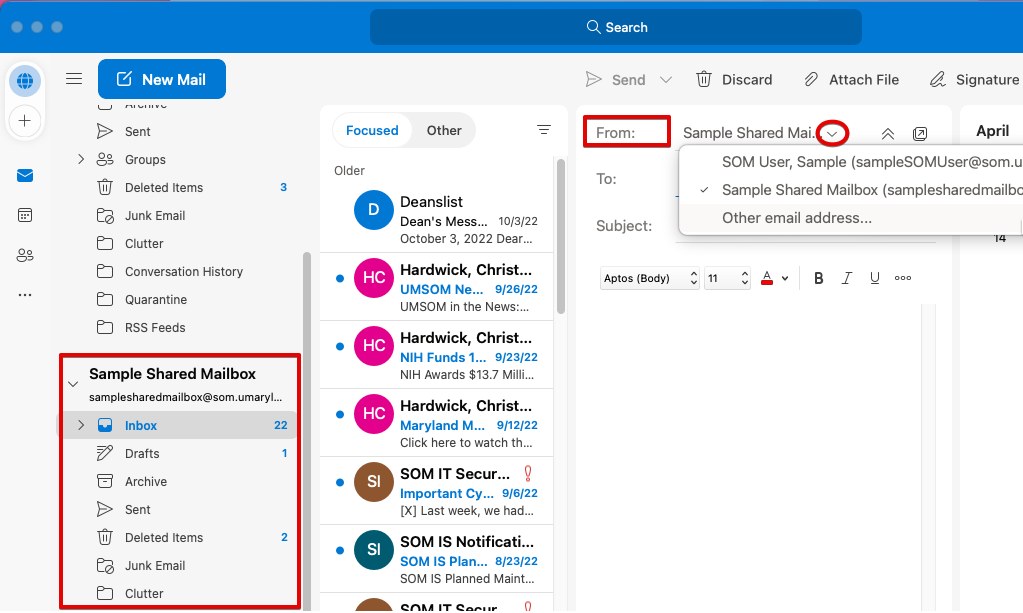This screenshot has height=613, width=1023.
Task: Click the New Mail button
Action: pyautogui.click(x=162, y=79)
